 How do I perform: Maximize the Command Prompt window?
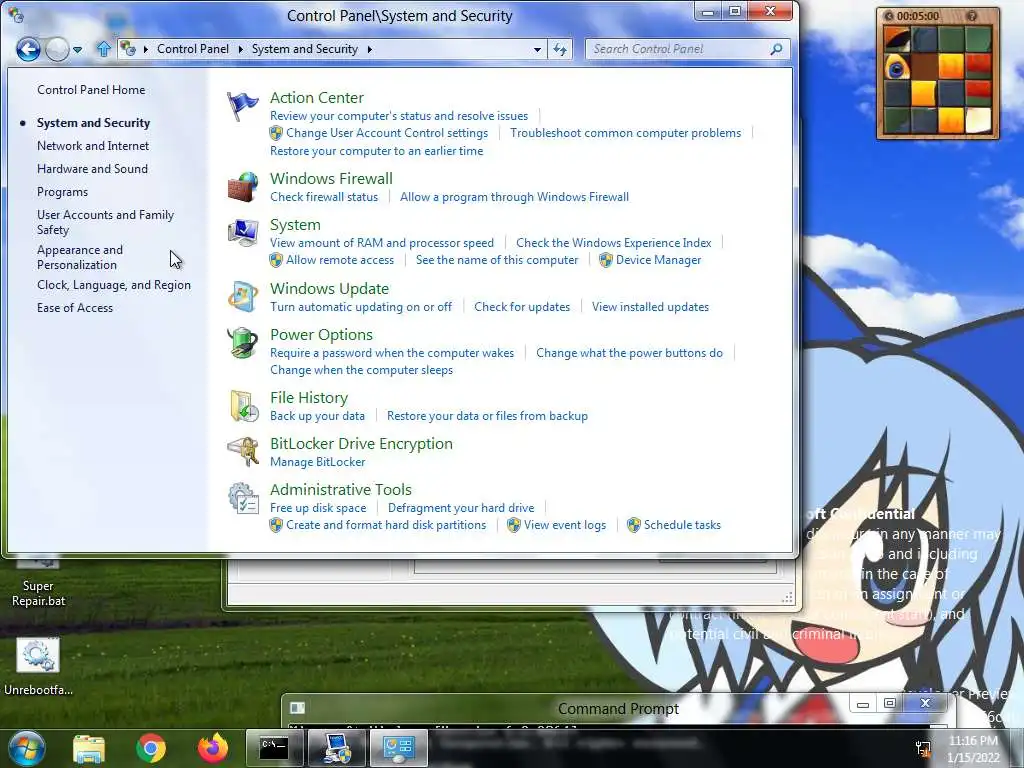click(x=889, y=703)
